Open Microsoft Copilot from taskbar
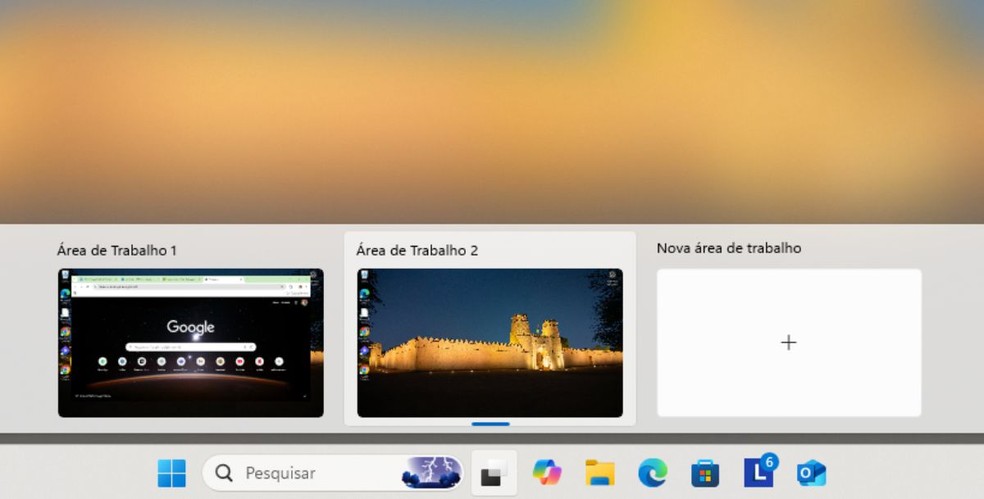 pyautogui.click(x=547, y=473)
